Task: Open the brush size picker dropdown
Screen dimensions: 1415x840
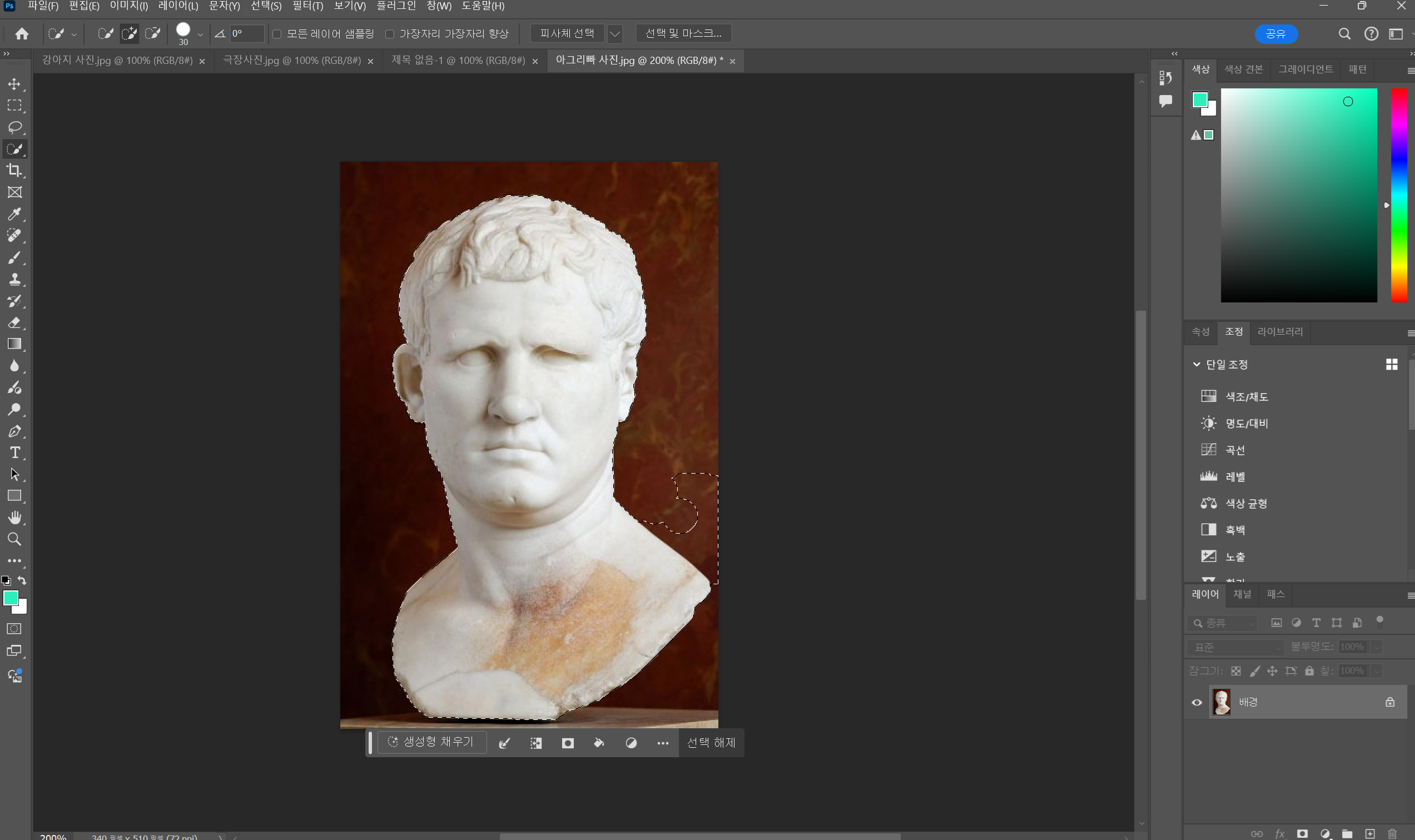Action: 200,34
